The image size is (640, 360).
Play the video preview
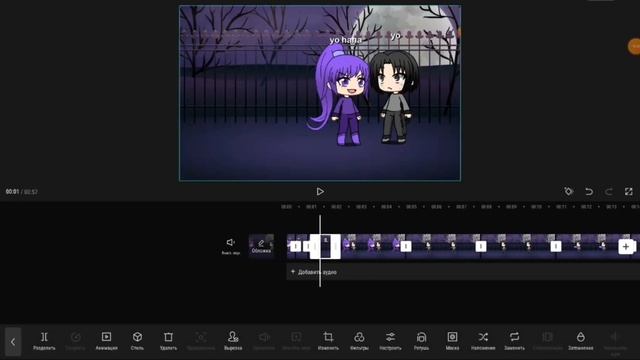320,191
